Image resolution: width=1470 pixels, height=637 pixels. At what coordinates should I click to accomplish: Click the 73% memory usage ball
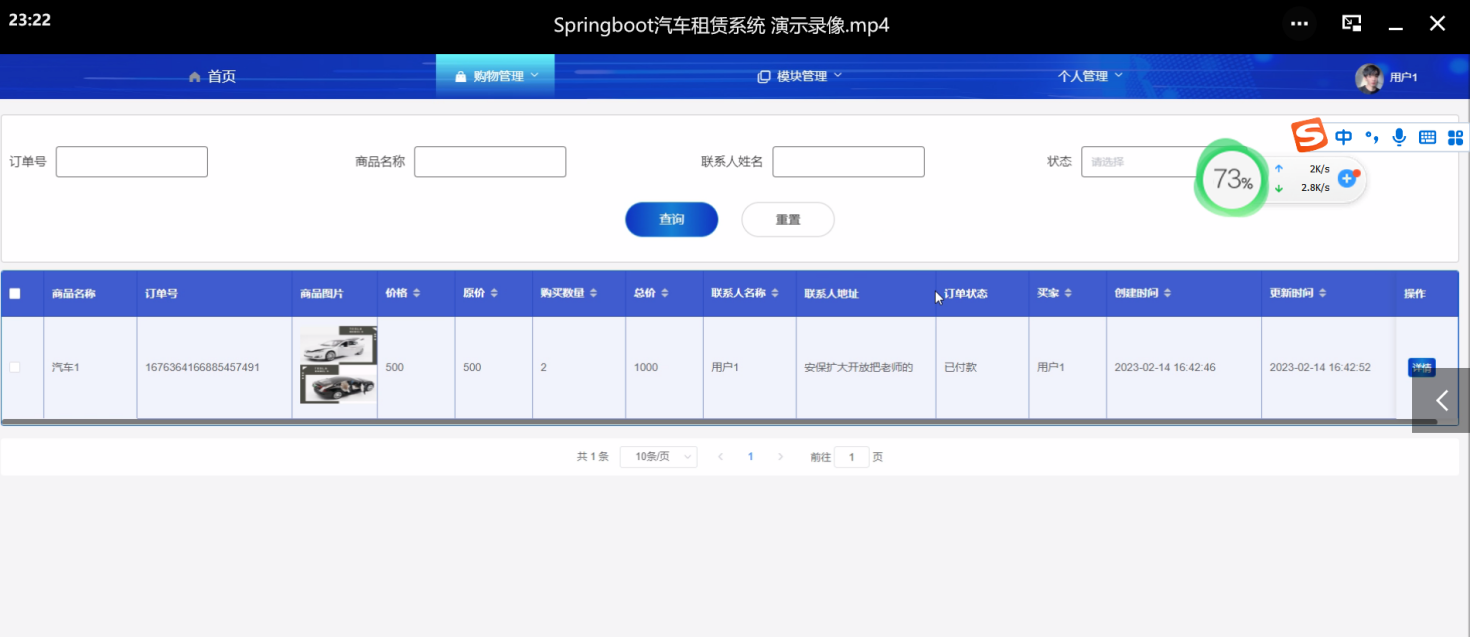[1232, 180]
